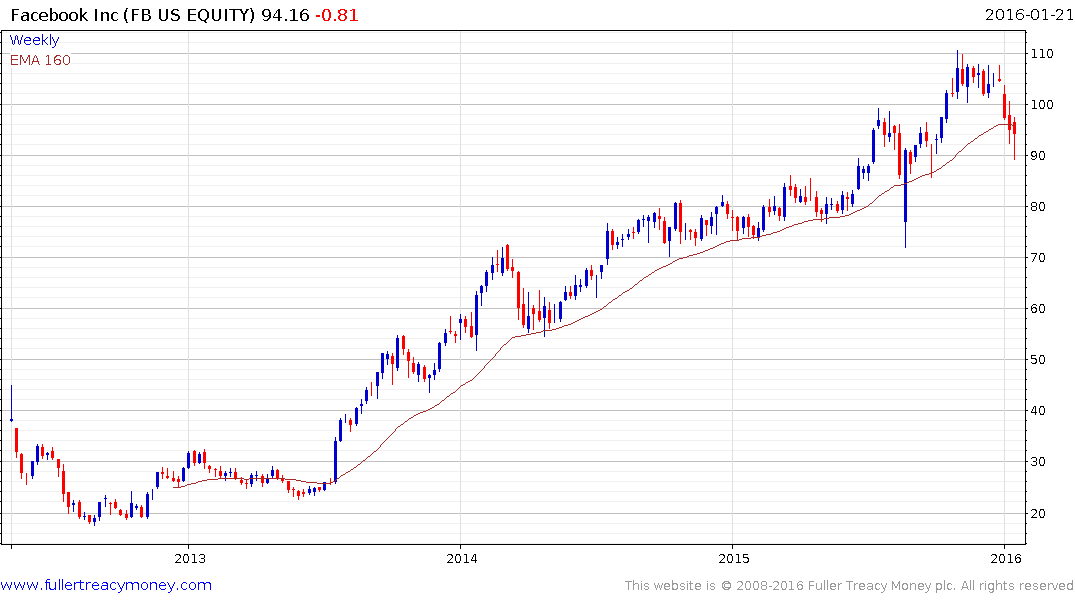Click the 30 price axis label
This screenshot has width=1075, height=600.
coord(1038,461)
